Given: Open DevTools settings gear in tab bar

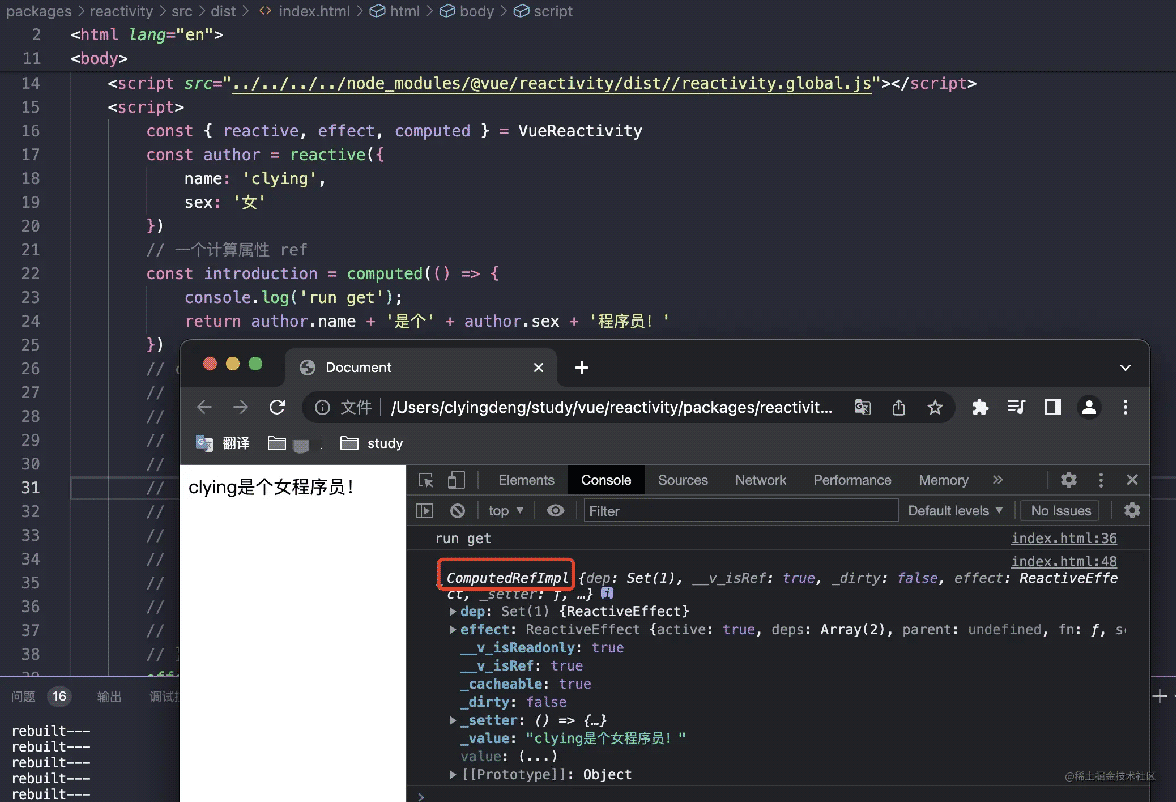Looking at the screenshot, I should pyautogui.click(x=1069, y=480).
